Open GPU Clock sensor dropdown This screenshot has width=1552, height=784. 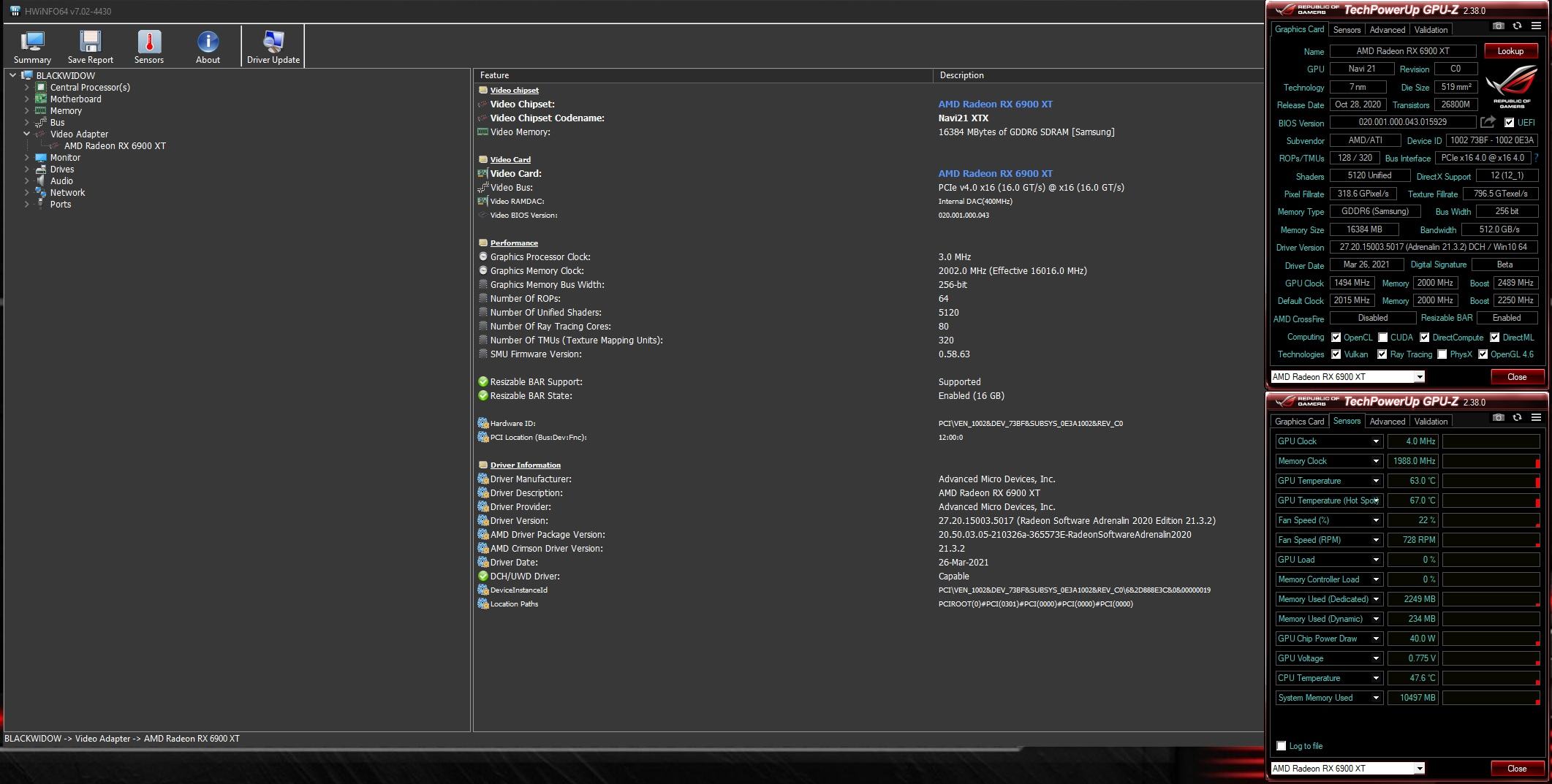(x=1375, y=441)
